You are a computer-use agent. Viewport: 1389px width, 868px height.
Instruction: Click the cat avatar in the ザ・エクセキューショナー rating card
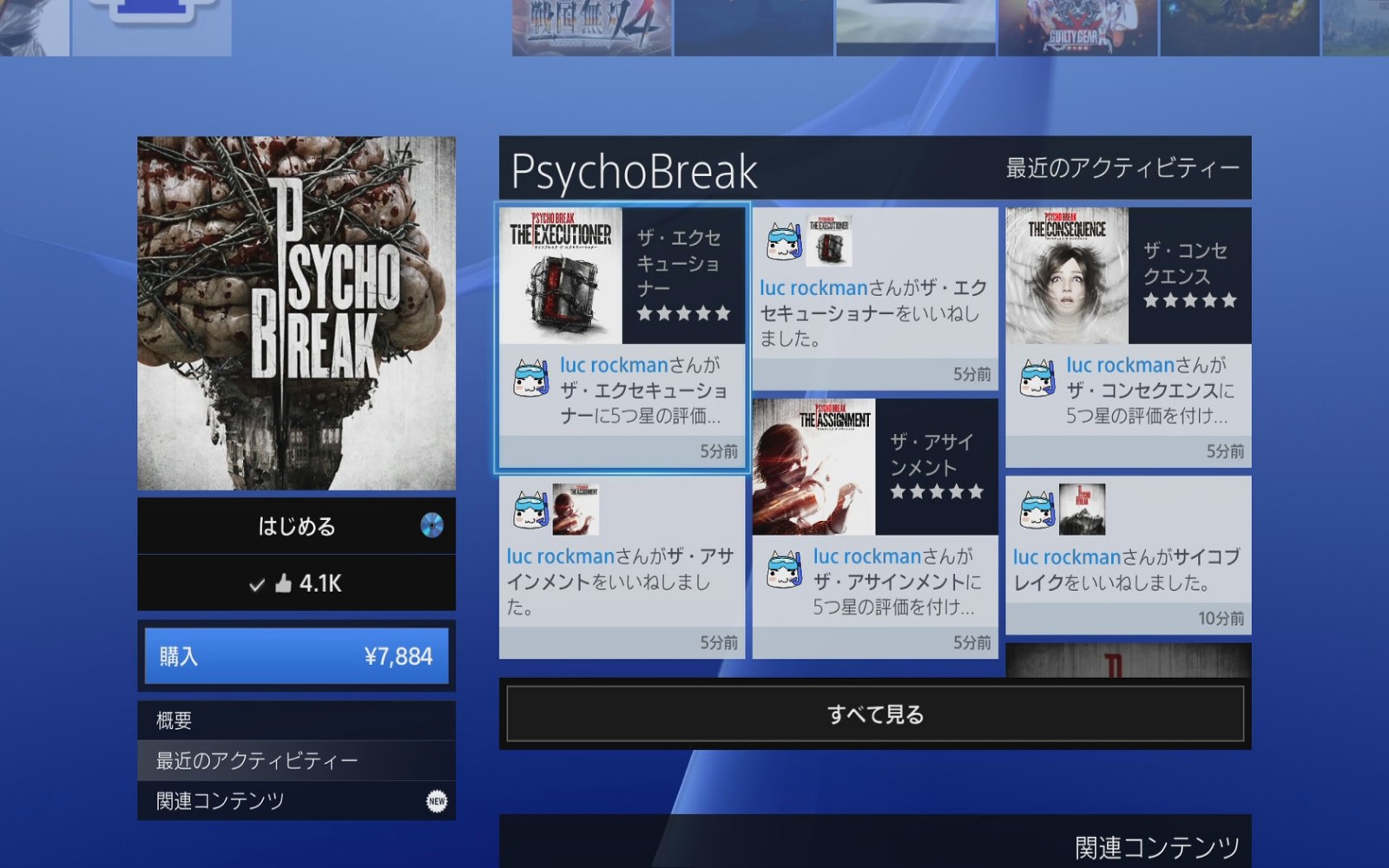pos(530,379)
